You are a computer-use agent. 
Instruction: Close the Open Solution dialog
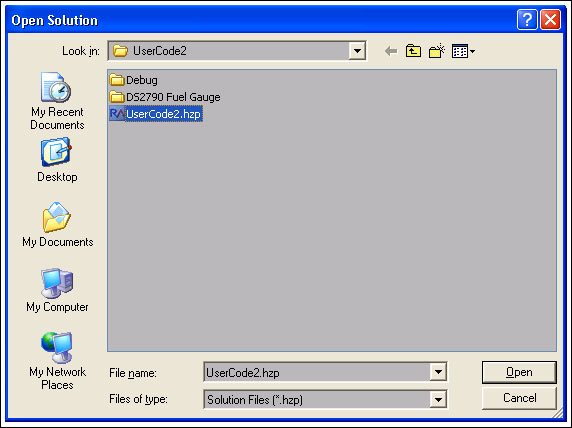pyautogui.click(x=550, y=19)
